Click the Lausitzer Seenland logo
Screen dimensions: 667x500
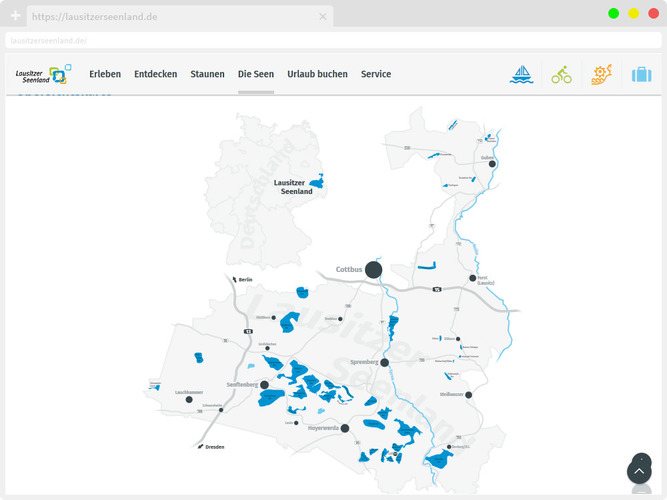43,75
